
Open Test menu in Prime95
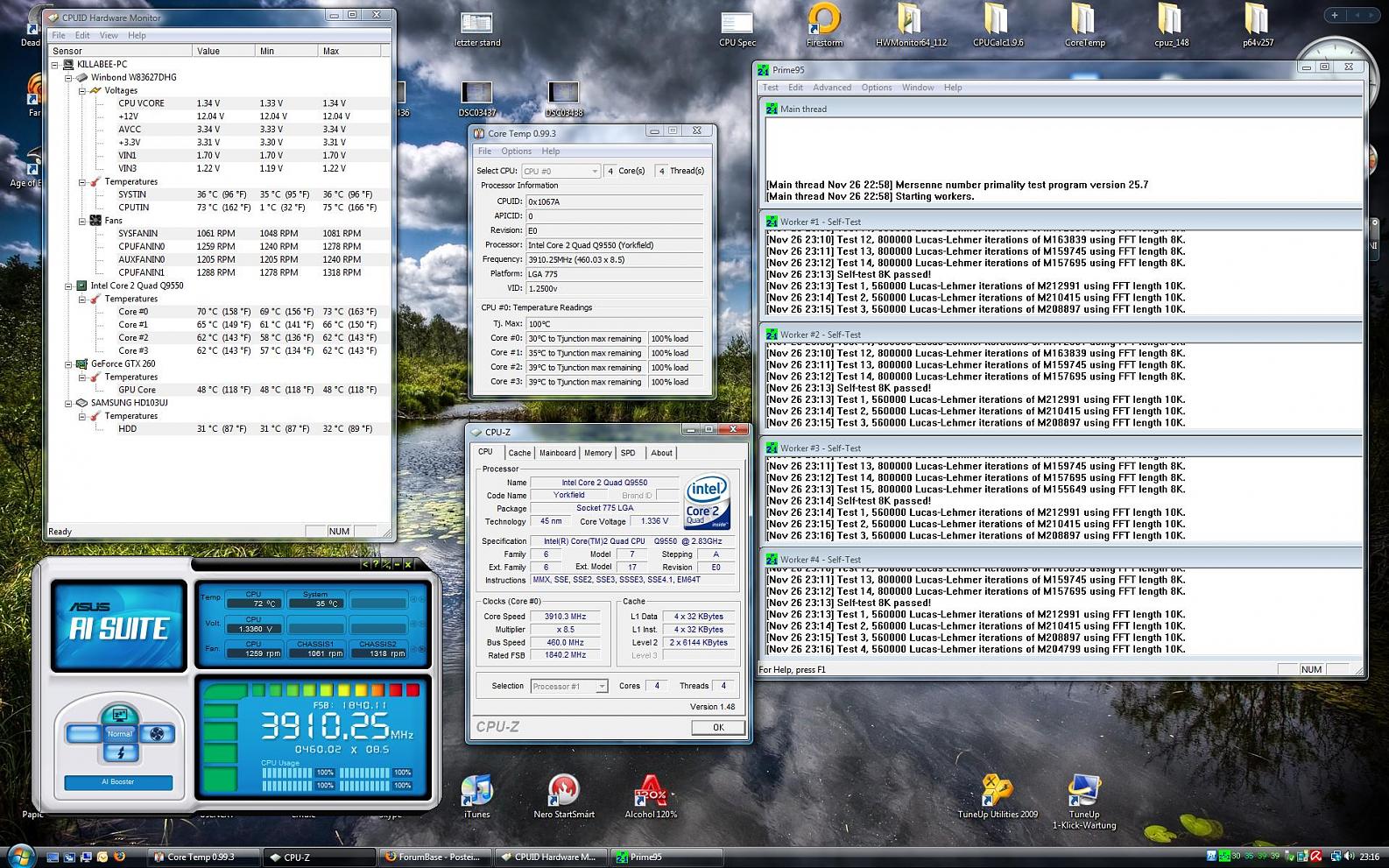pos(771,88)
